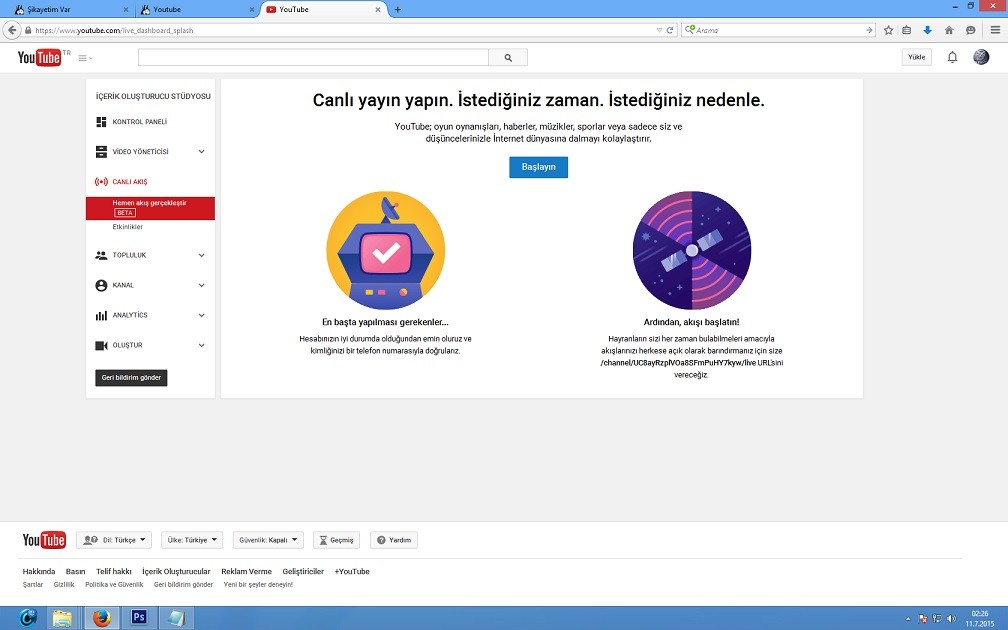Open the Ülke: Türkiye country dropdown

click(x=192, y=540)
